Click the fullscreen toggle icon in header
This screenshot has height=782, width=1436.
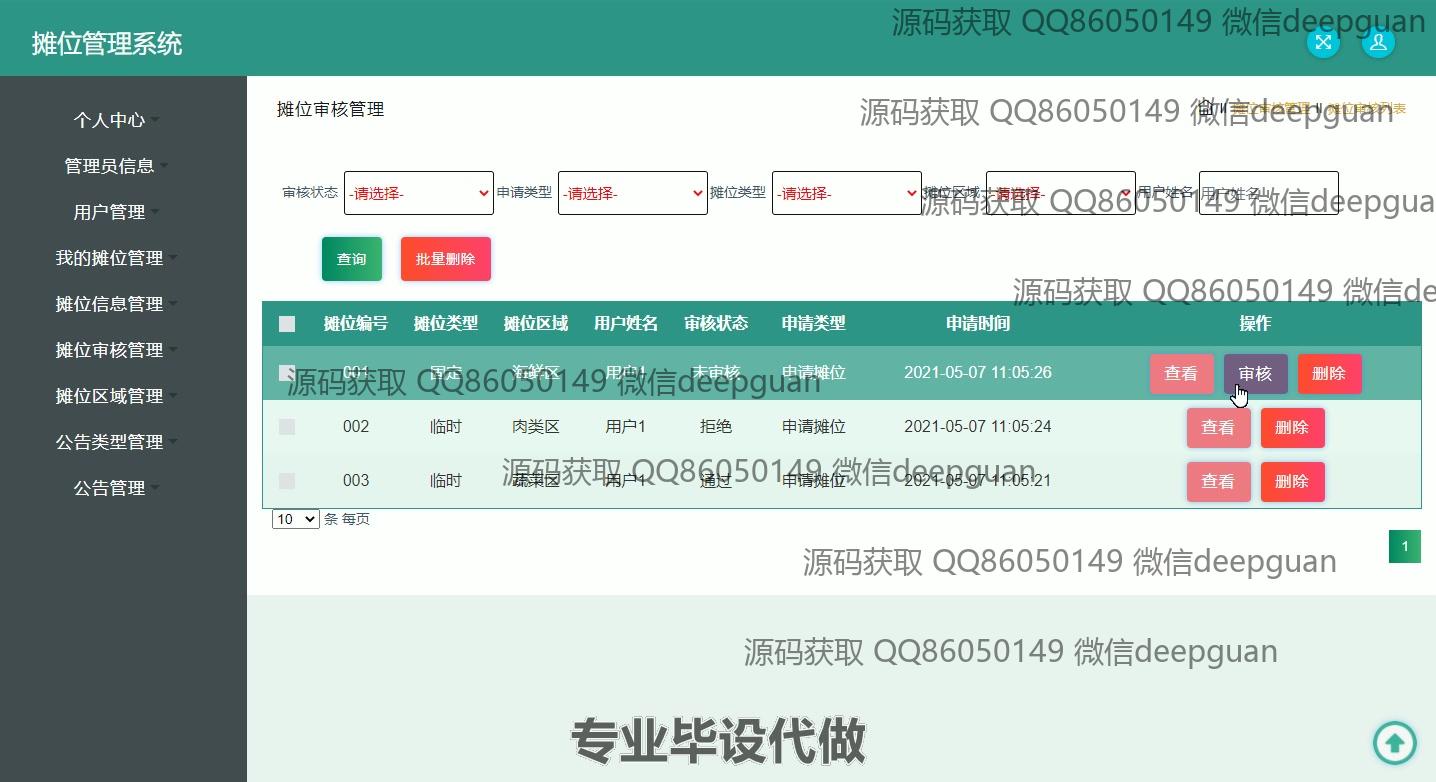[x=1323, y=42]
